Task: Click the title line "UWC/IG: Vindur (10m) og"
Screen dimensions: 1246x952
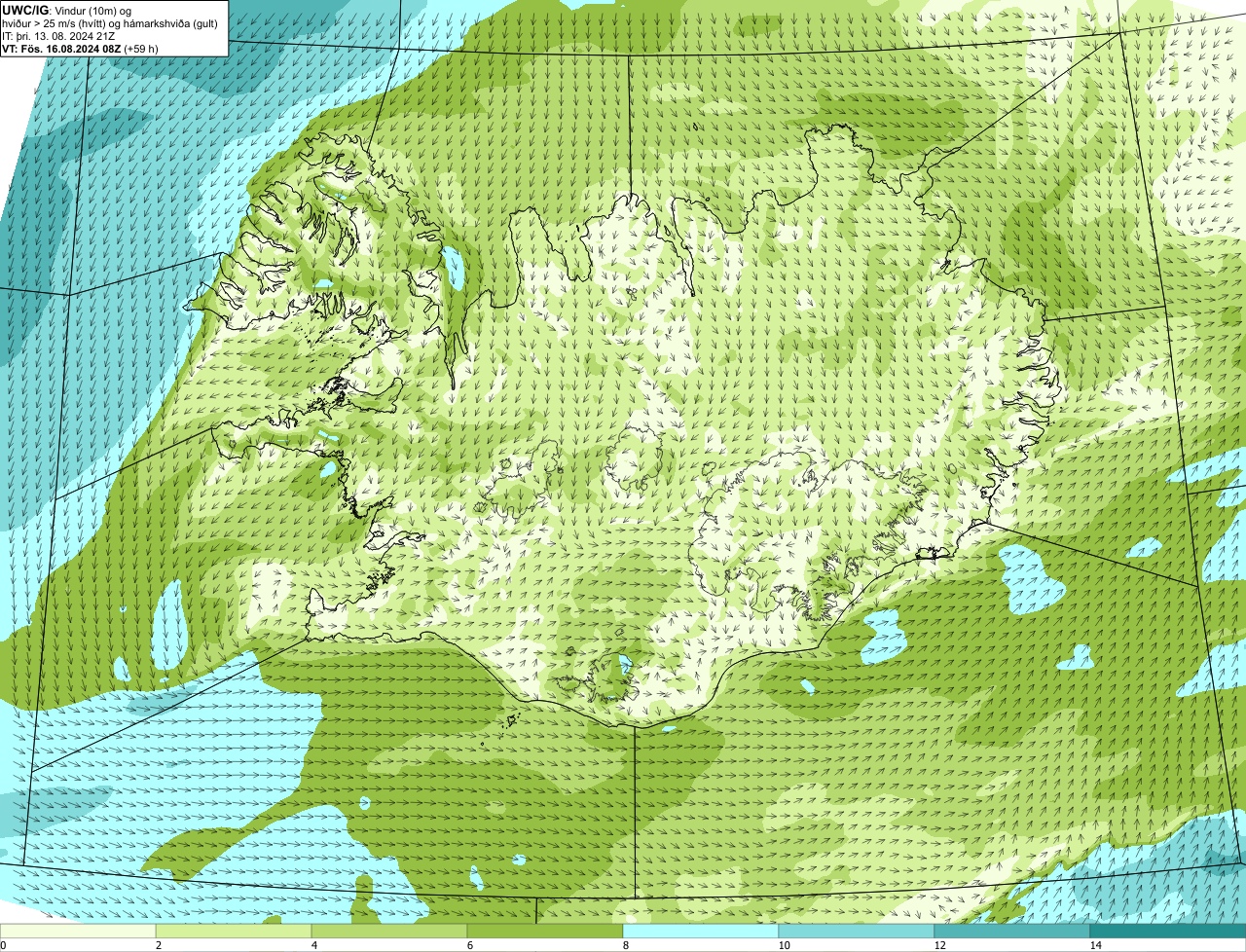Action: pyautogui.click(x=67, y=10)
